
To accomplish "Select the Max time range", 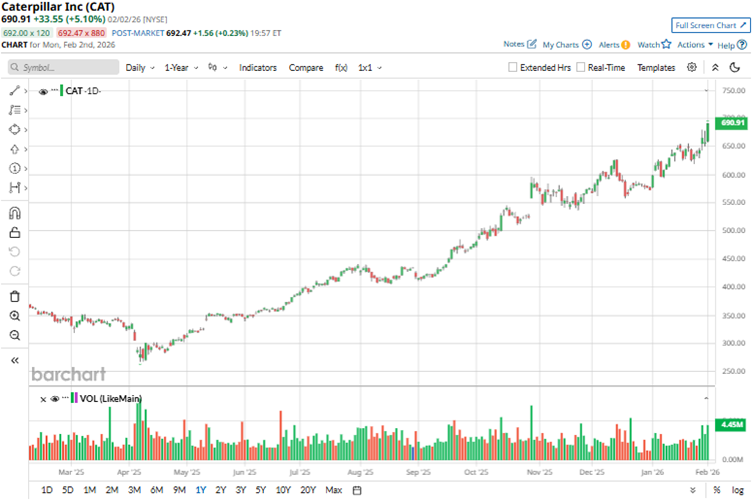I will pyautogui.click(x=334, y=490).
